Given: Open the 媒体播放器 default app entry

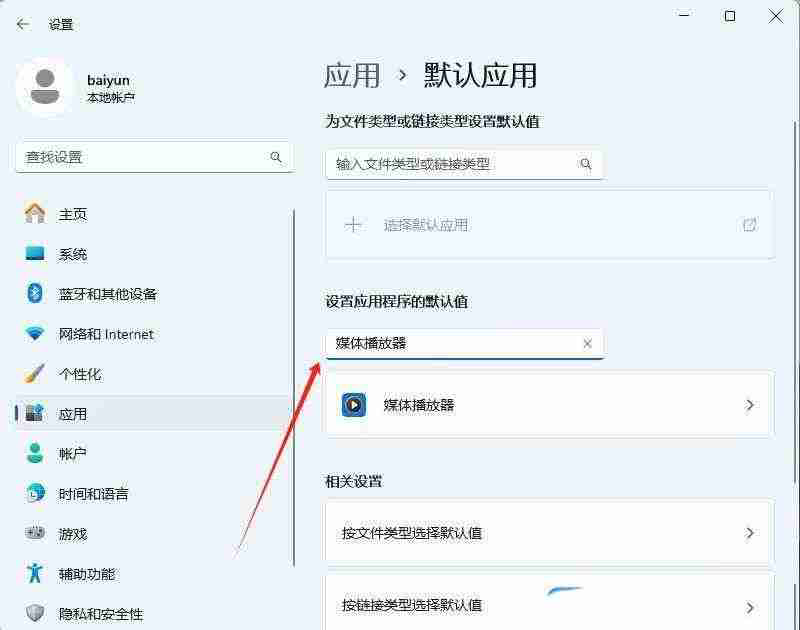Looking at the screenshot, I should (x=549, y=405).
